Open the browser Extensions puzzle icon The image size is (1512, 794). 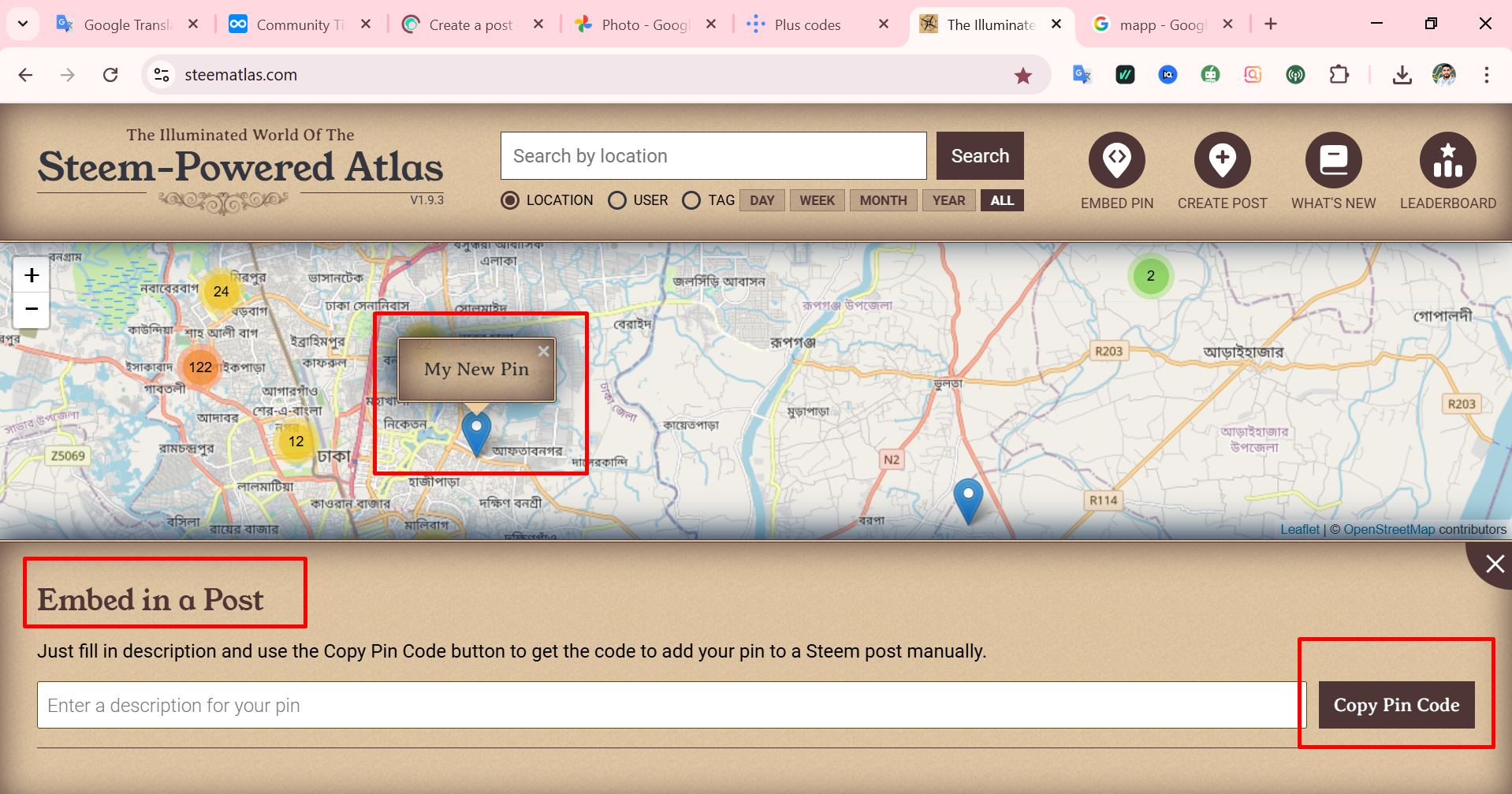[x=1339, y=75]
